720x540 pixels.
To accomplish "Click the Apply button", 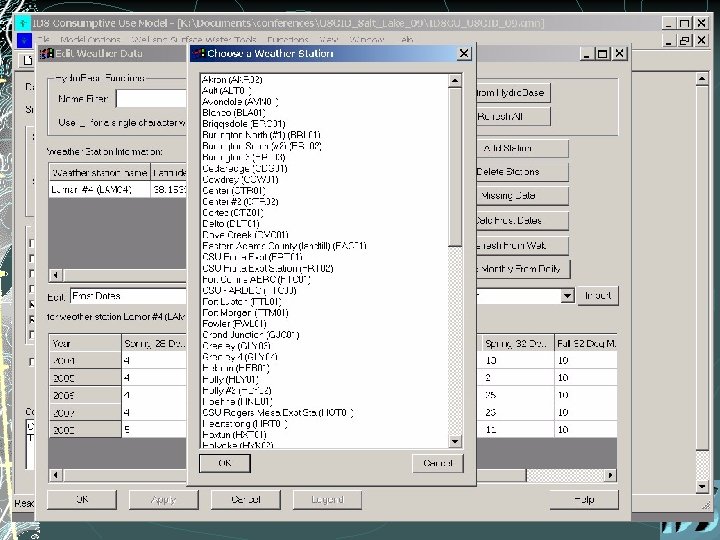I will click(x=163, y=499).
